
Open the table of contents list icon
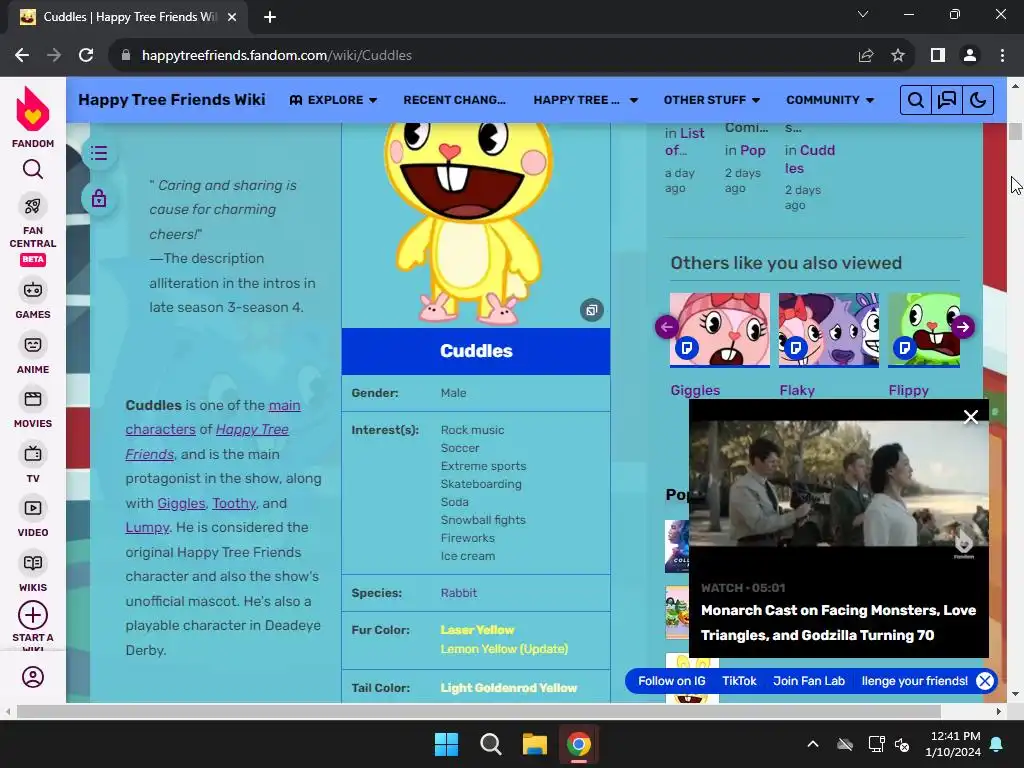(x=99, y=153)
